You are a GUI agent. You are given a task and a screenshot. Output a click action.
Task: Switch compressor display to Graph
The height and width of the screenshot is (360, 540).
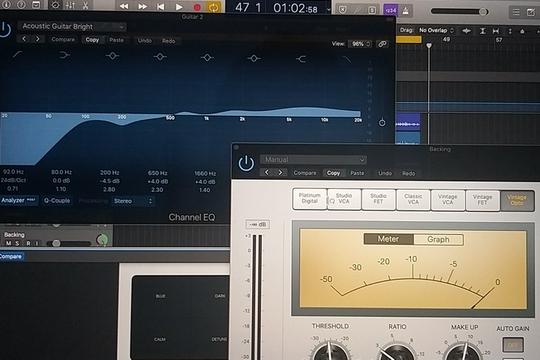point(438,239)
